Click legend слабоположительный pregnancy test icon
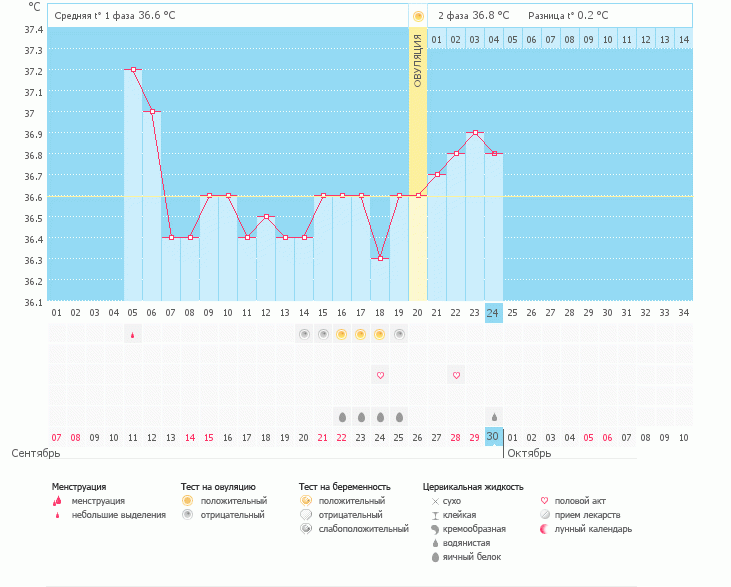The height and width of the screenshot is (587, 731). coord(306,529)
